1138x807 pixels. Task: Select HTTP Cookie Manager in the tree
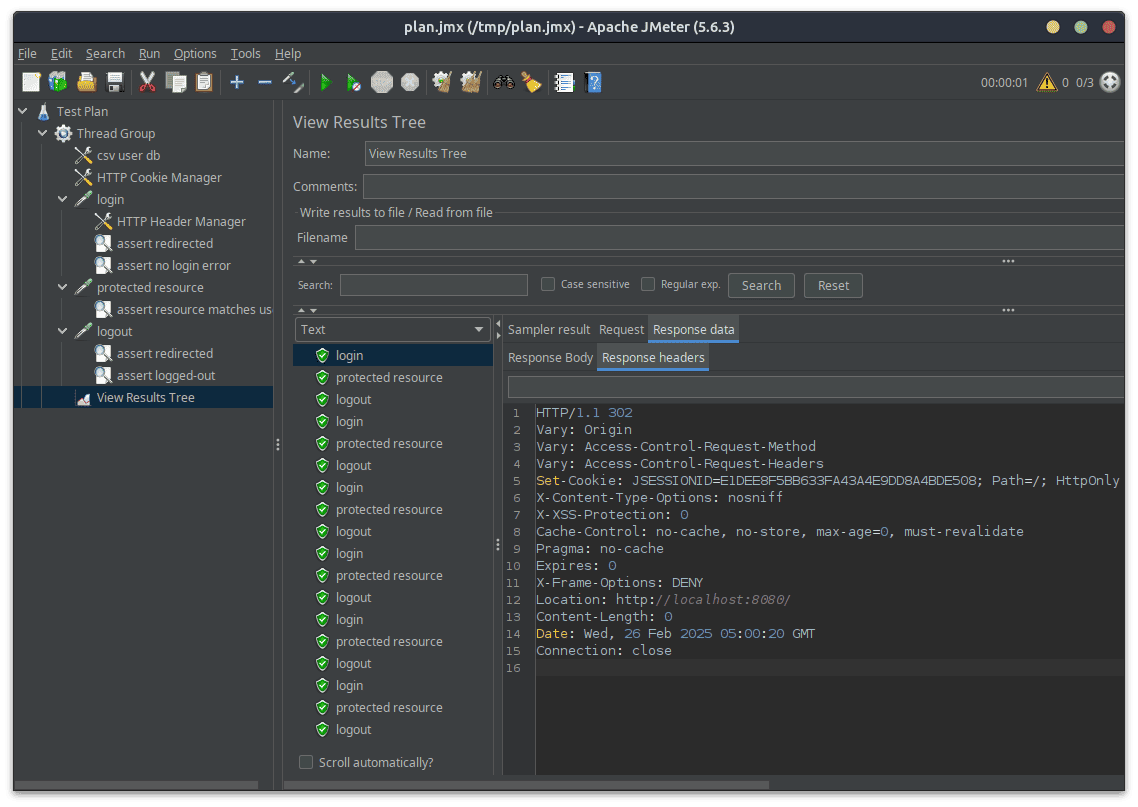click(159, 177)
